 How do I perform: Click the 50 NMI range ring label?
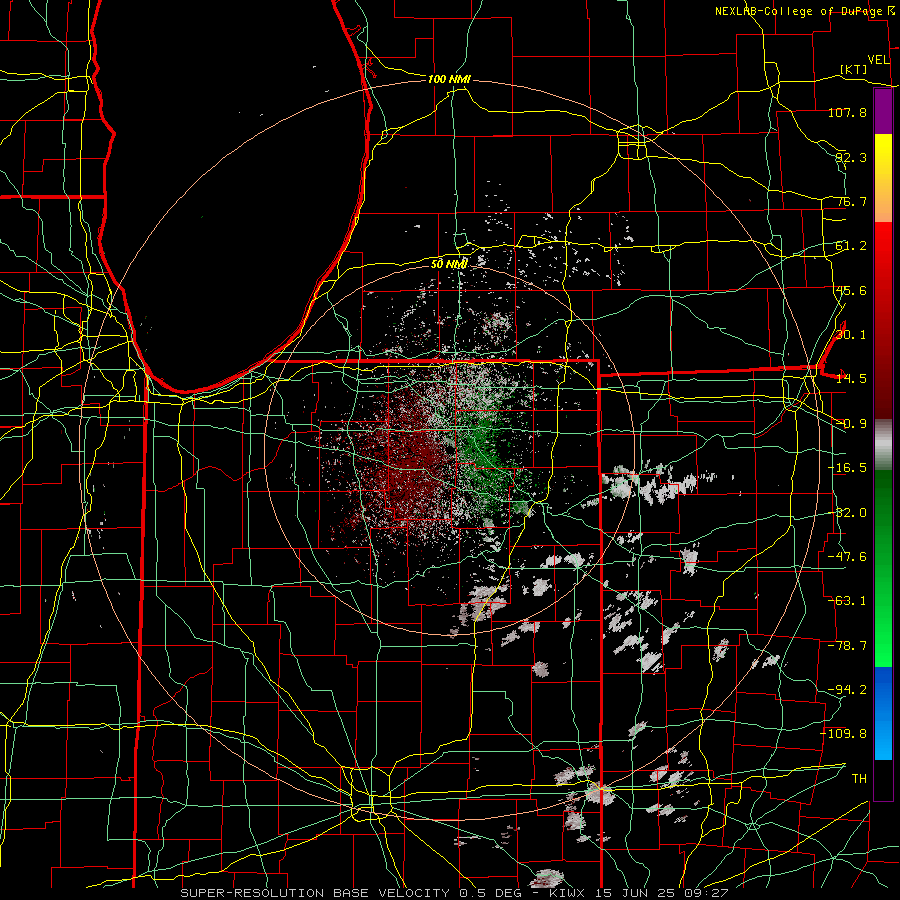pyautogui.click(x=449, y=264)
